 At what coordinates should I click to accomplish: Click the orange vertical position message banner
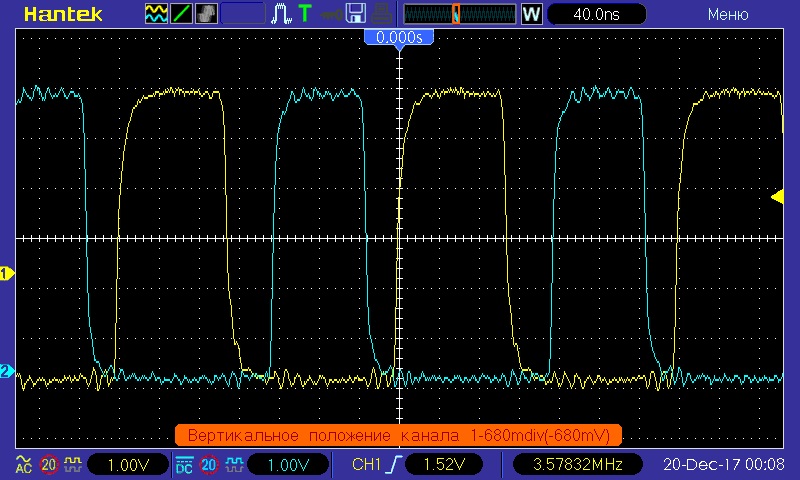398,435
